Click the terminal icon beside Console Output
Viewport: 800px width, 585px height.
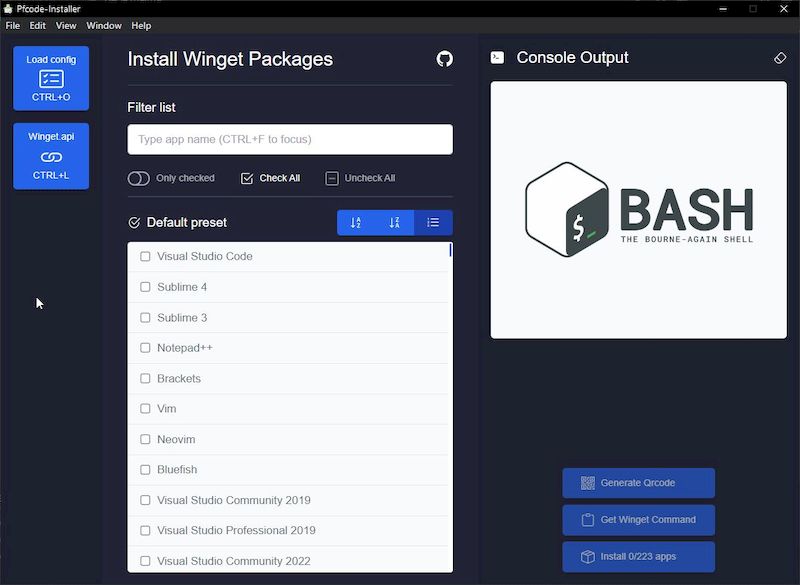point(497,58)
